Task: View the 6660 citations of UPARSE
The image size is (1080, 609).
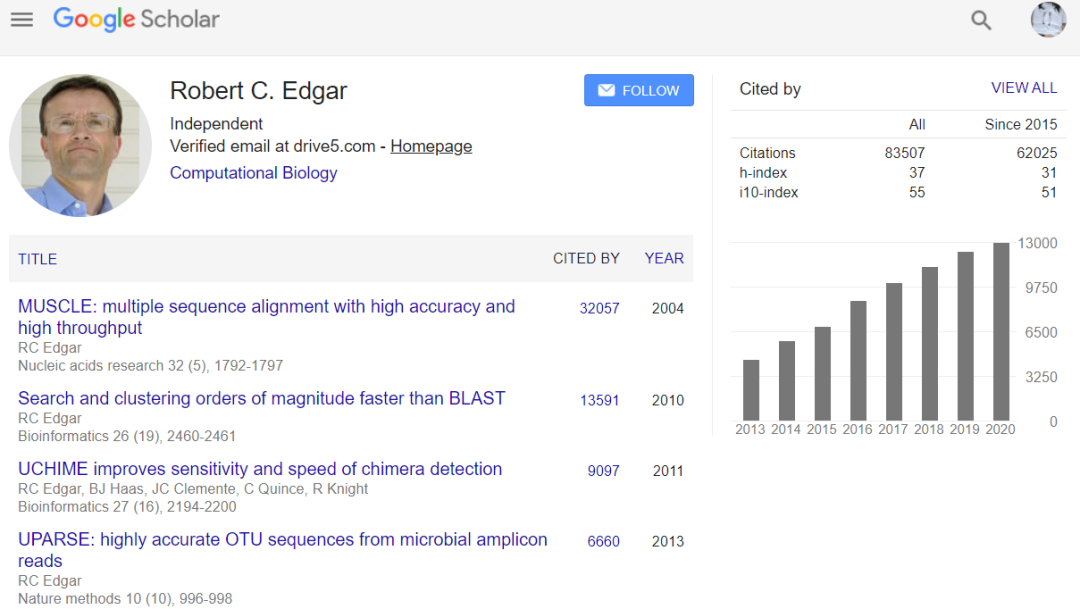Action: click(603, 541)
